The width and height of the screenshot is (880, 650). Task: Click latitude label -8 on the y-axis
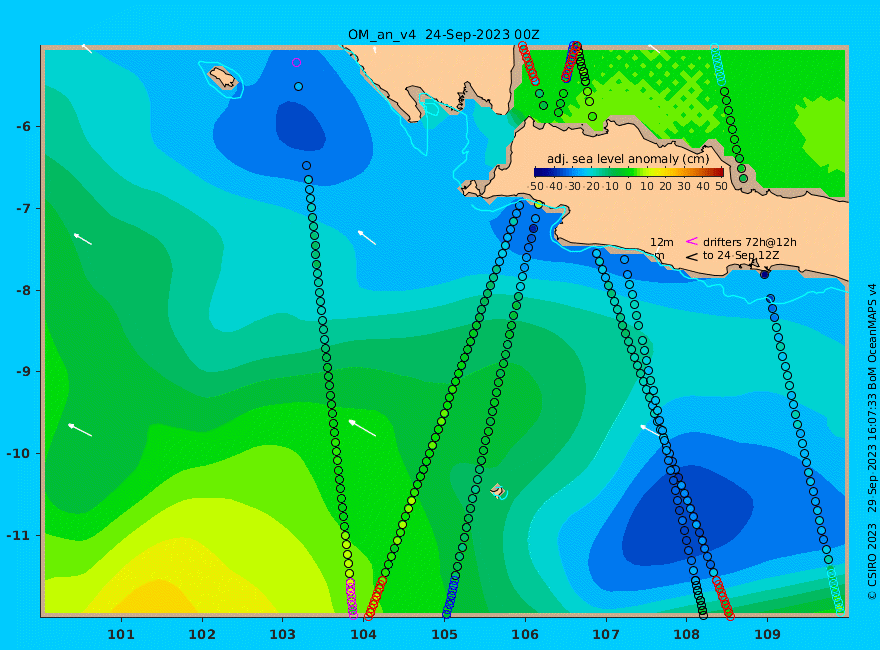tap(23, 291)
